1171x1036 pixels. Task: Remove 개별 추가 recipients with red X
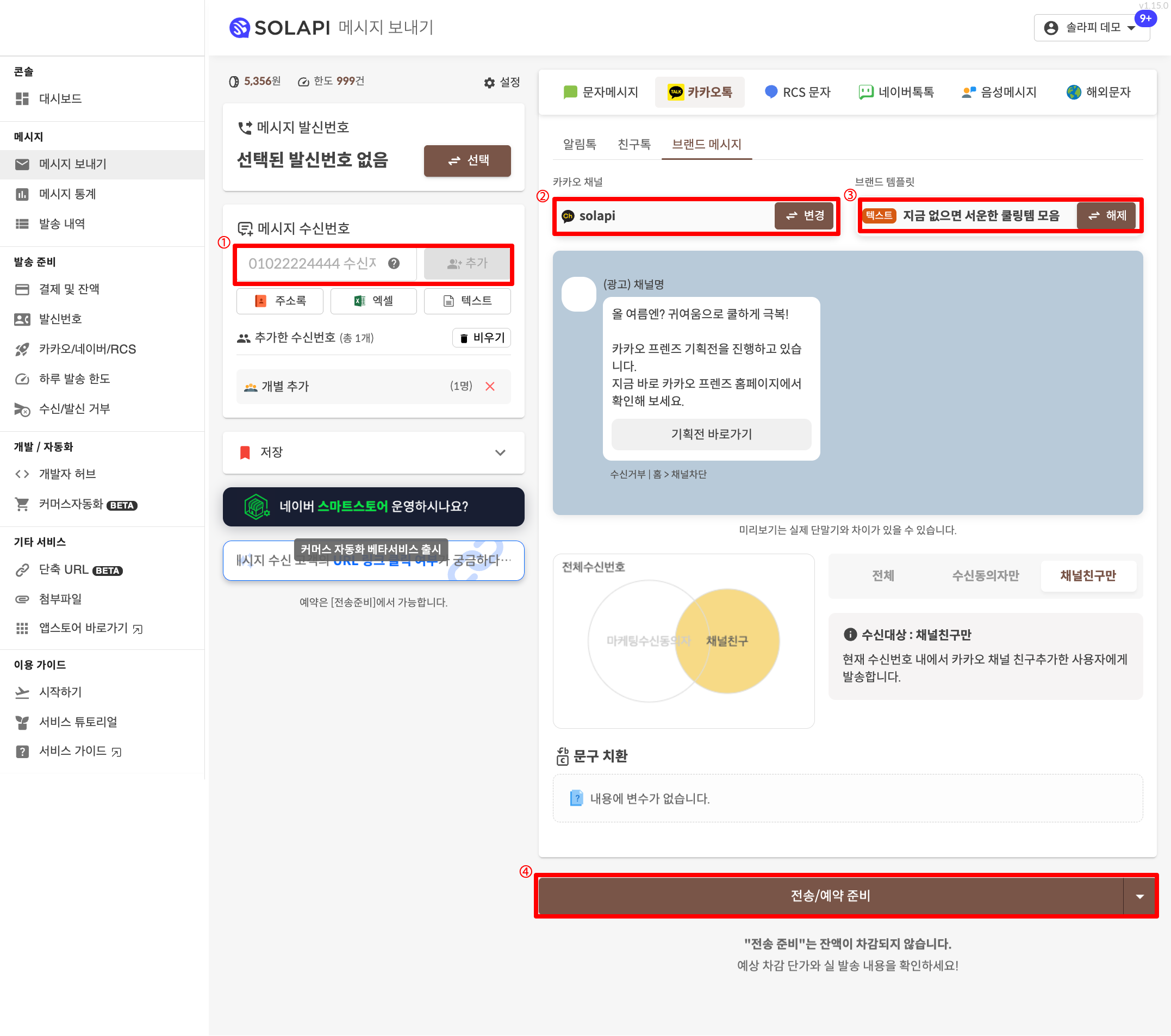point(490,386)
